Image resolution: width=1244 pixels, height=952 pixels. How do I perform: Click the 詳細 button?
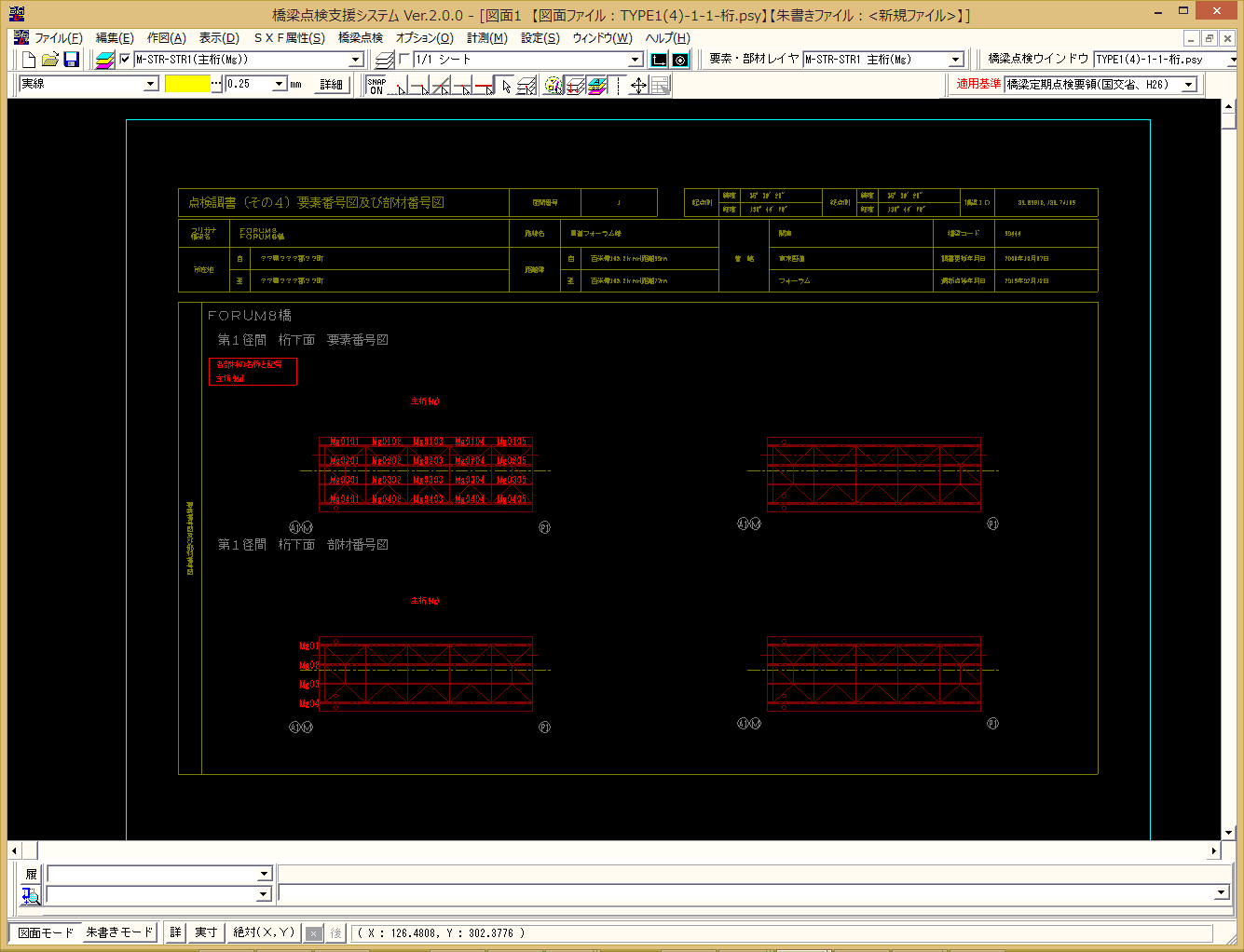click(331, 85)
